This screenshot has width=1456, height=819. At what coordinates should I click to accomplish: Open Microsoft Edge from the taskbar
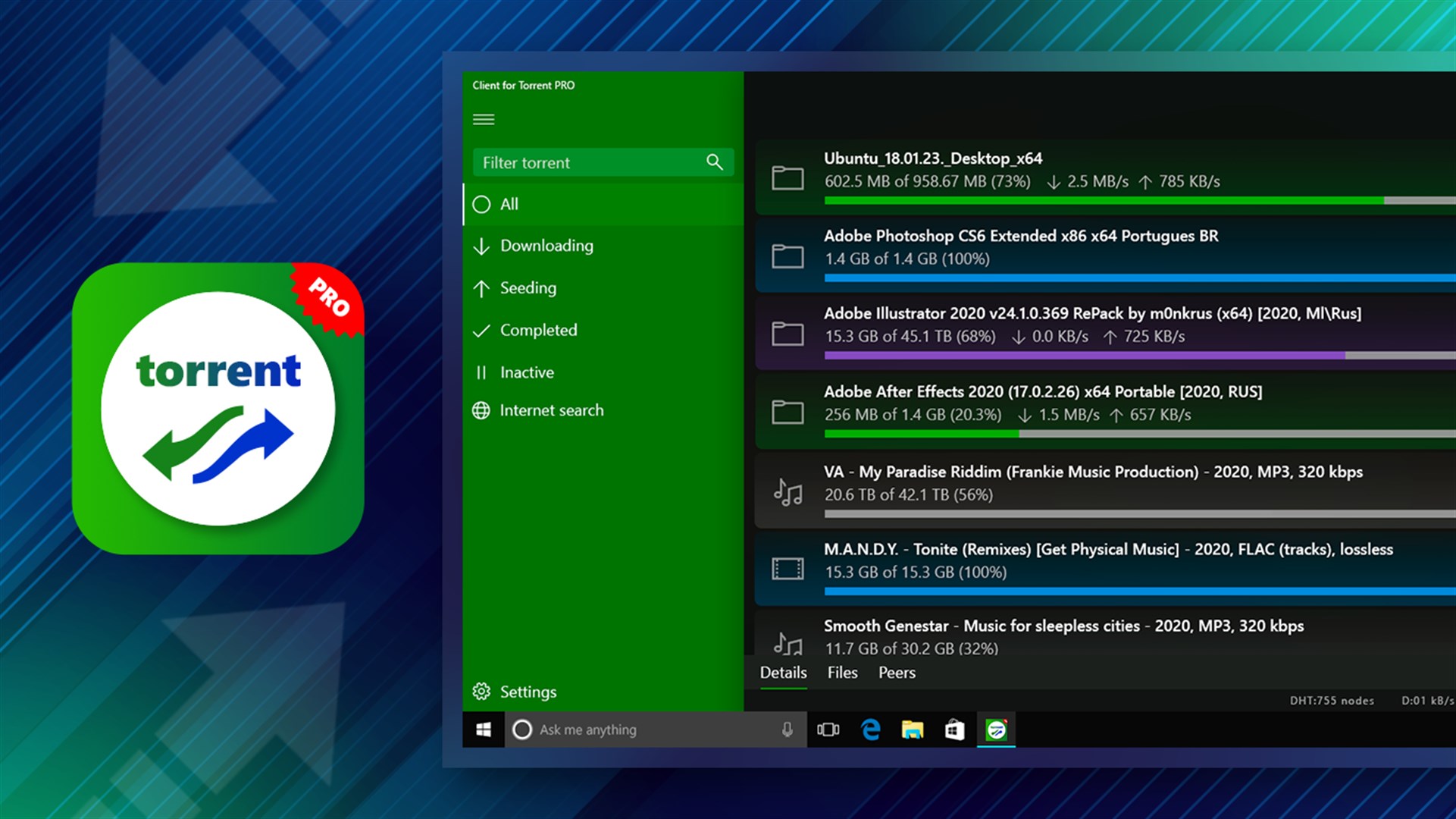[x=870, y=730]
